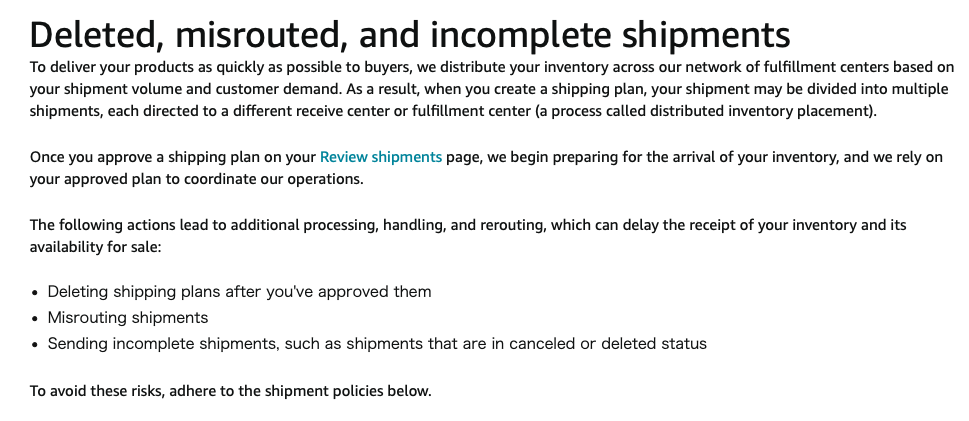This screenshot has height=421, width=969.
Task: Click the bullet dot before "Sending incomplete shipments"
Action: tap(35, 345)
